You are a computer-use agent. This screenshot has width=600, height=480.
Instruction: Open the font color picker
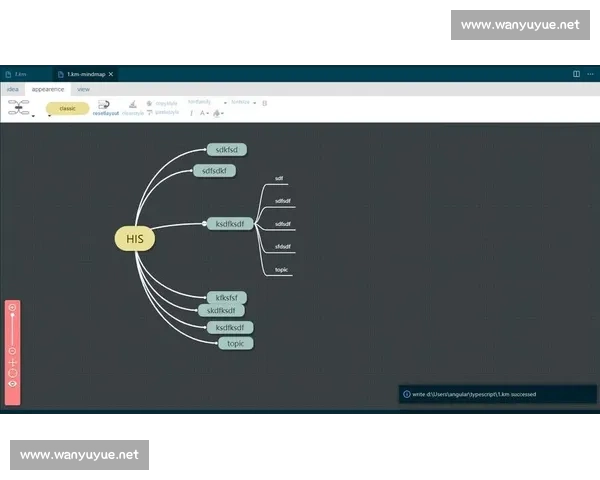pos(204,113)
